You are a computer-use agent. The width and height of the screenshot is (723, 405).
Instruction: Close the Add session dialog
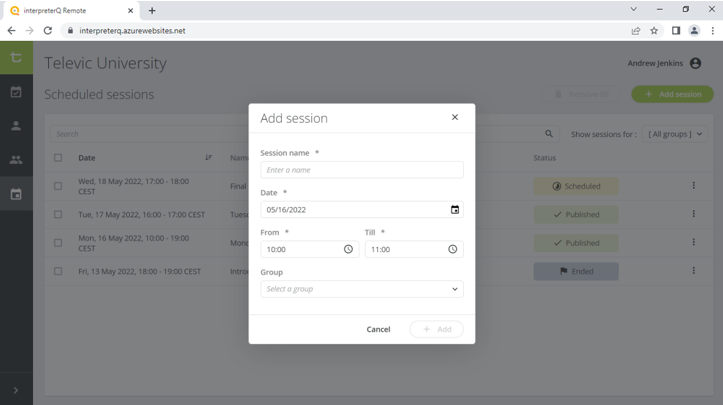(x=455, y=117)
